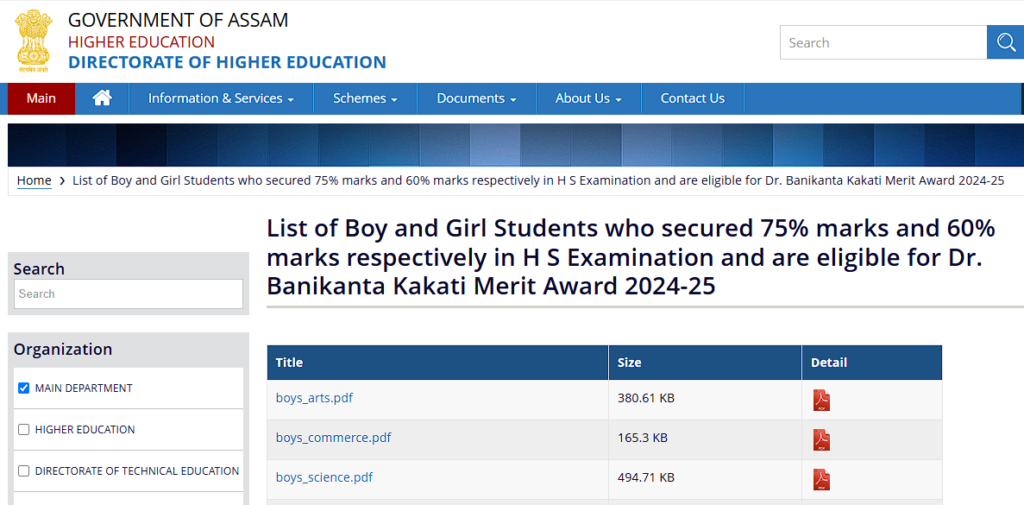Click the Size column header
This screenshot has height=505, width=1024.
coord(705,363)
